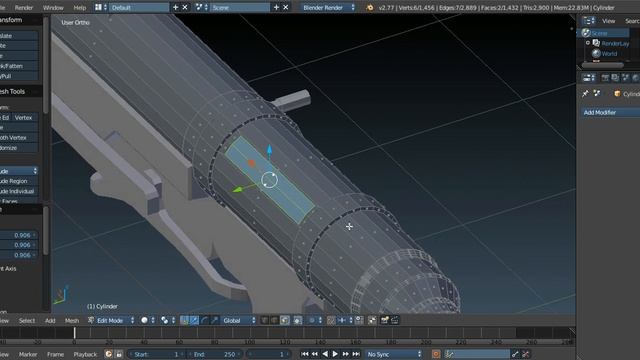
Task: Switch to face select mode
Action: 285,320
